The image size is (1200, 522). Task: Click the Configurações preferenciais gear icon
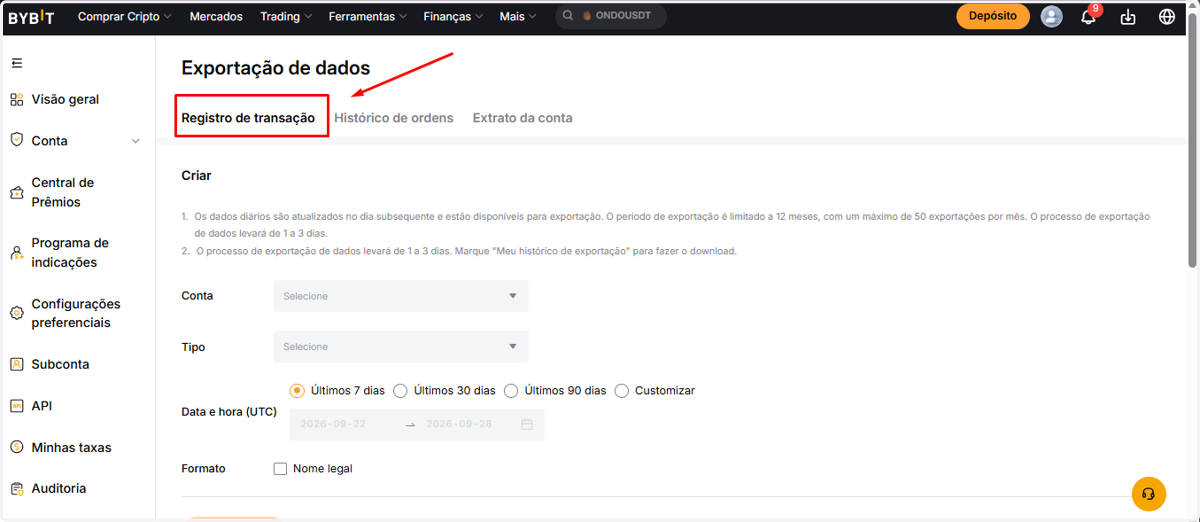tap(16, 313)
